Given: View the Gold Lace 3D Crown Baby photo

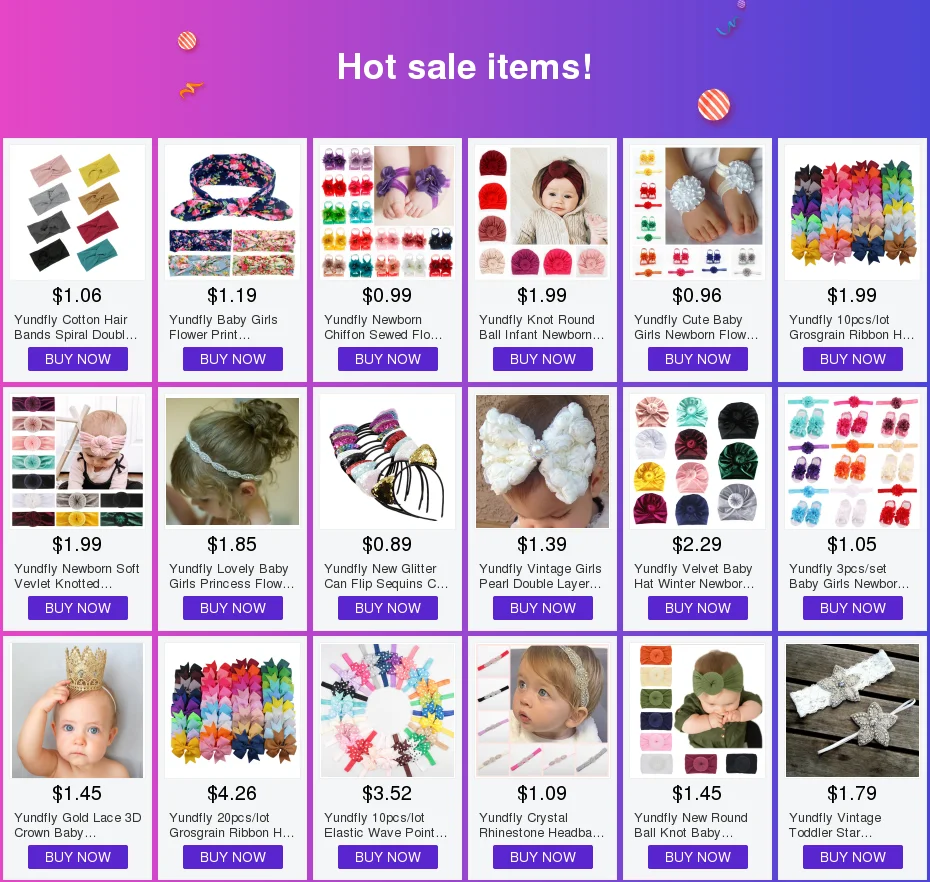Looking at the screenshot, I should tap(77, 711).
